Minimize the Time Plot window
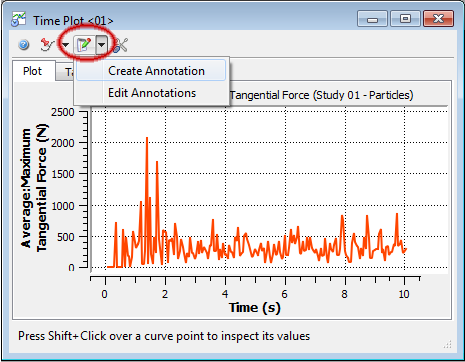Viewport: 465px width, 362px height. [x=372, y=19]
